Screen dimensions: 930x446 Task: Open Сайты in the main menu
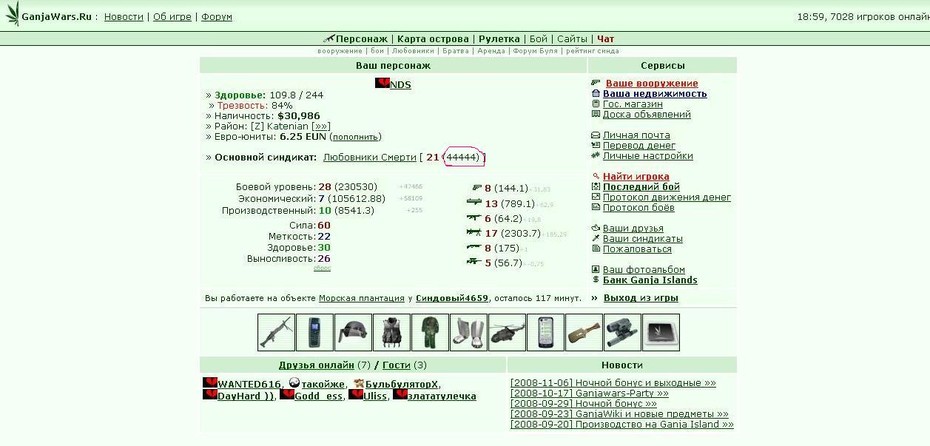point(572,39)
